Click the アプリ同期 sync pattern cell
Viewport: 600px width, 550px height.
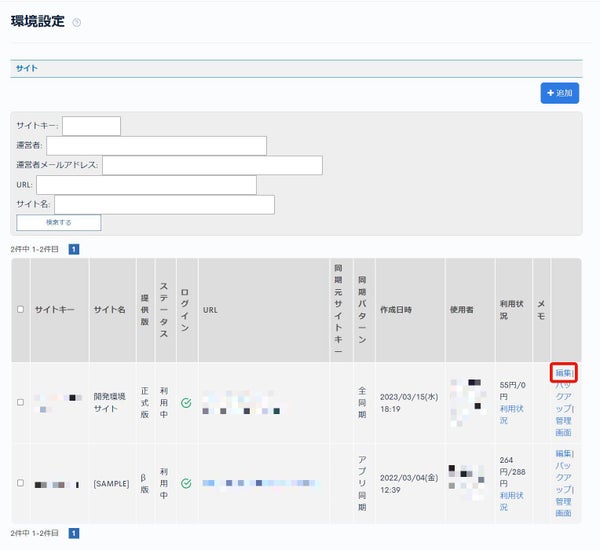362,483
